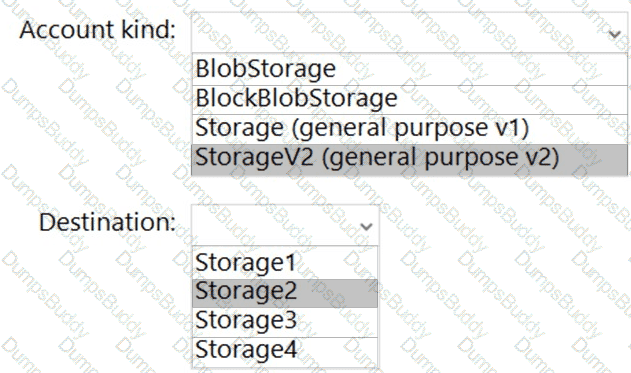Screen dimensions: 631x373
Task: Open the Destination combo box field
Action: [x=285, y=225]
